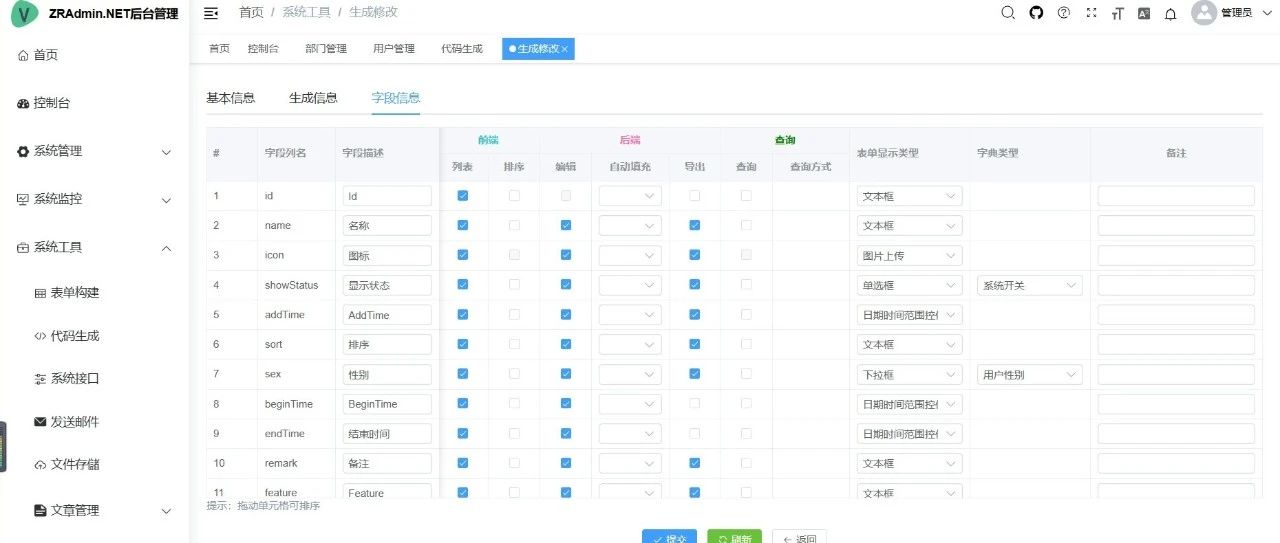The height and width of the screenshot is (543, 1280).
Task: Toggle 列表 checkbox for the sort row
Action: [462, 344]
